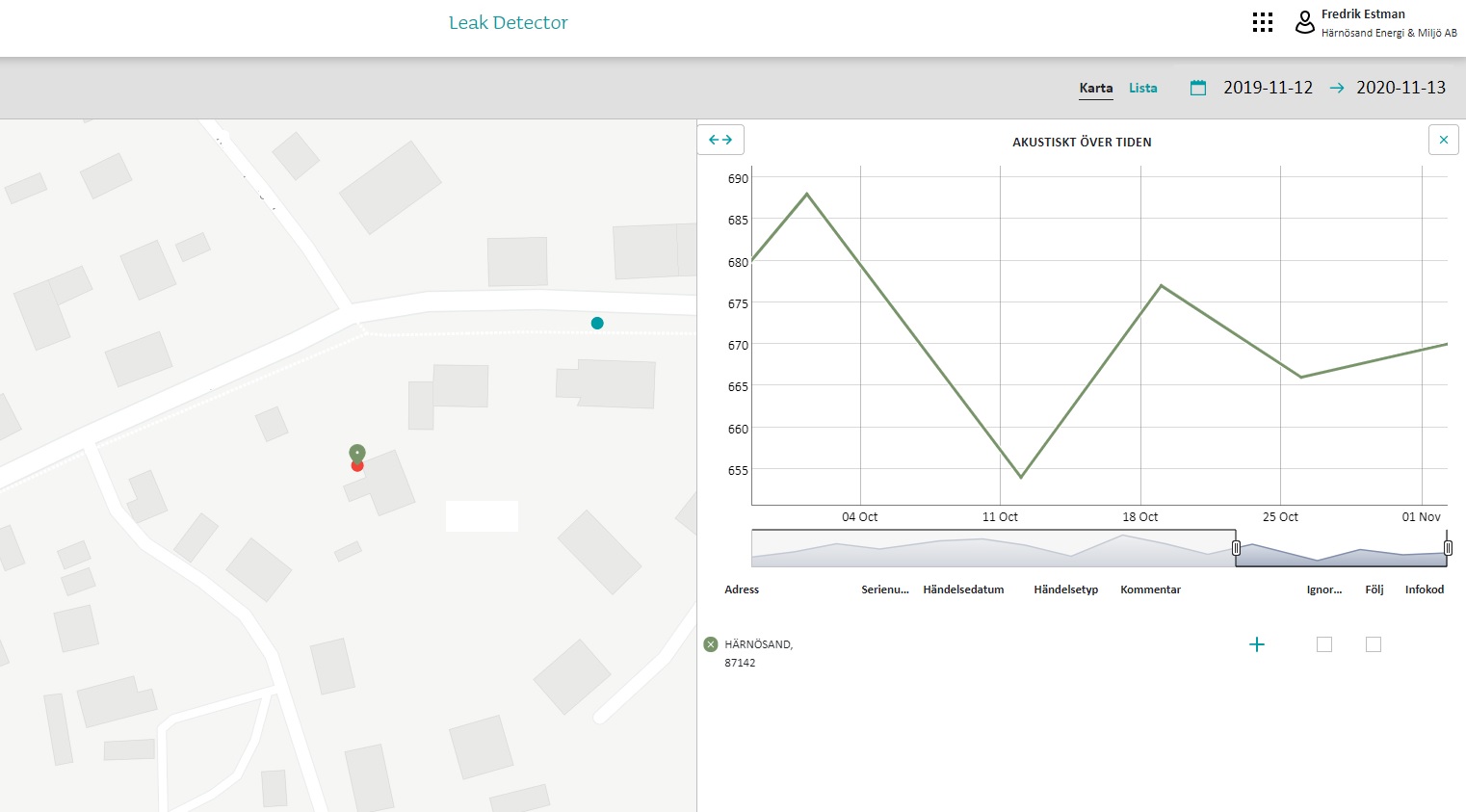Screen dimensions: 1466x812
Task: Add a comment with the plus icon
Action: click(x=1256, y=644)
